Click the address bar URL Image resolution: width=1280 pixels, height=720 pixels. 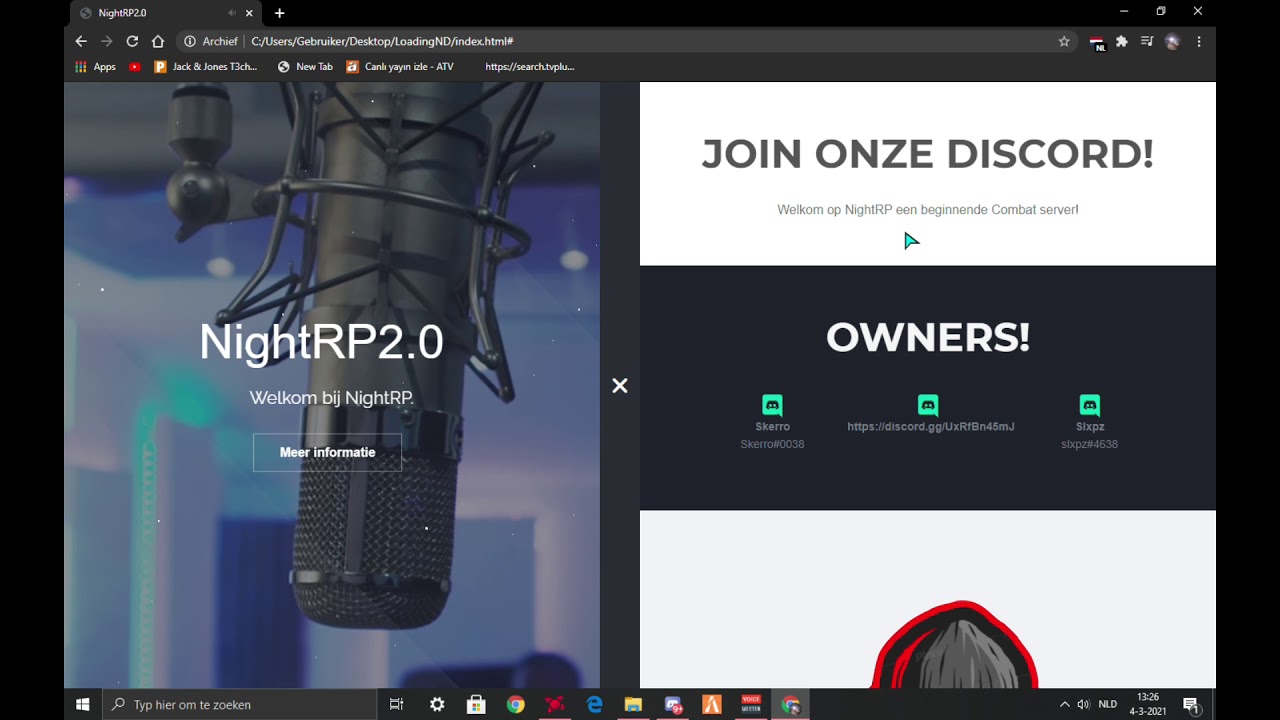[x=382, y=41]
